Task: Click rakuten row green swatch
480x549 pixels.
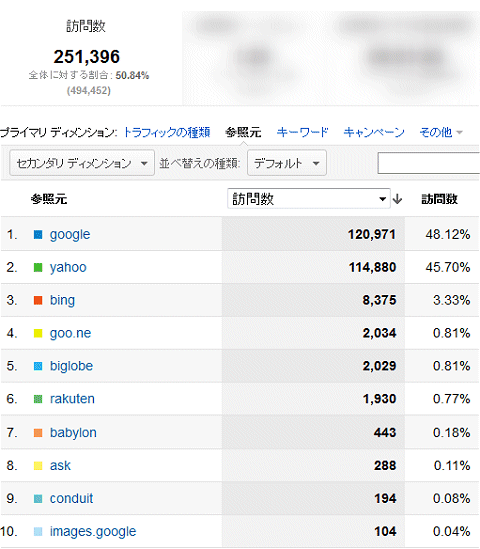Action: [38, 399]
